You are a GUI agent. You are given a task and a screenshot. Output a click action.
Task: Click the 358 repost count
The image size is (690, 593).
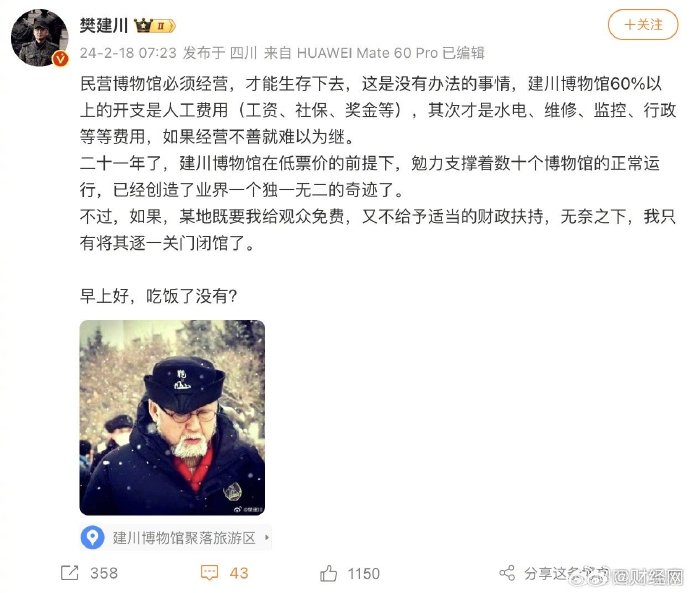104,573
